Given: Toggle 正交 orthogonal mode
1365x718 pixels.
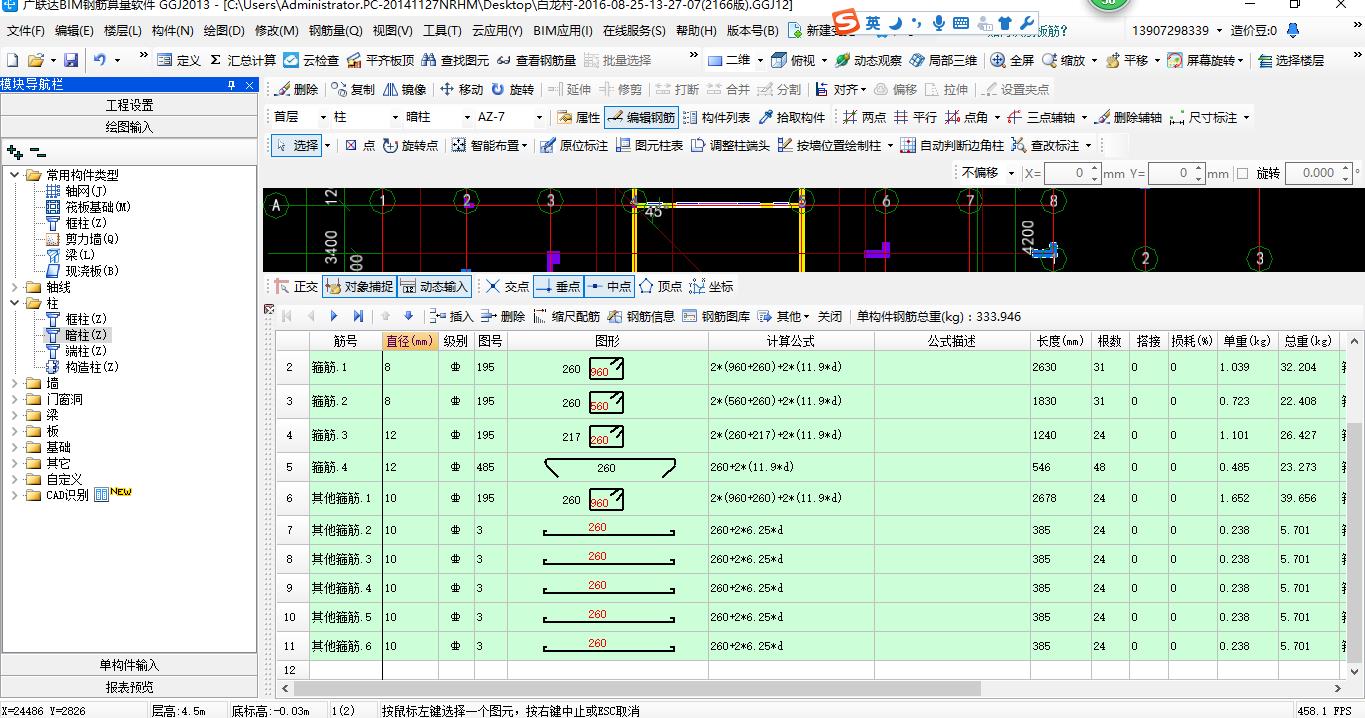Looking at the screenshot, I should pyautogui.click(x=296, y=286).
